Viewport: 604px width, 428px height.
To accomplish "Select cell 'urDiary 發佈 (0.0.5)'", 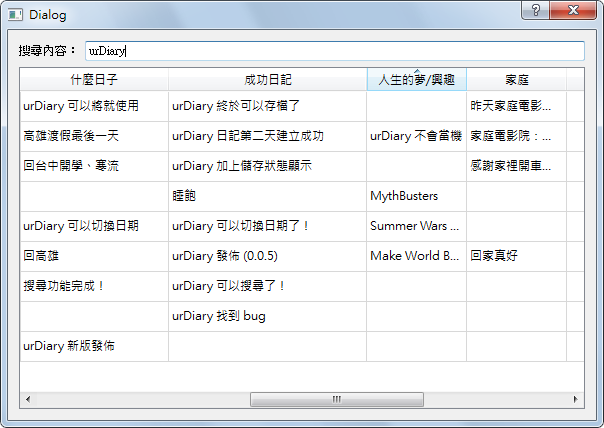I will (x=268, y=256).
